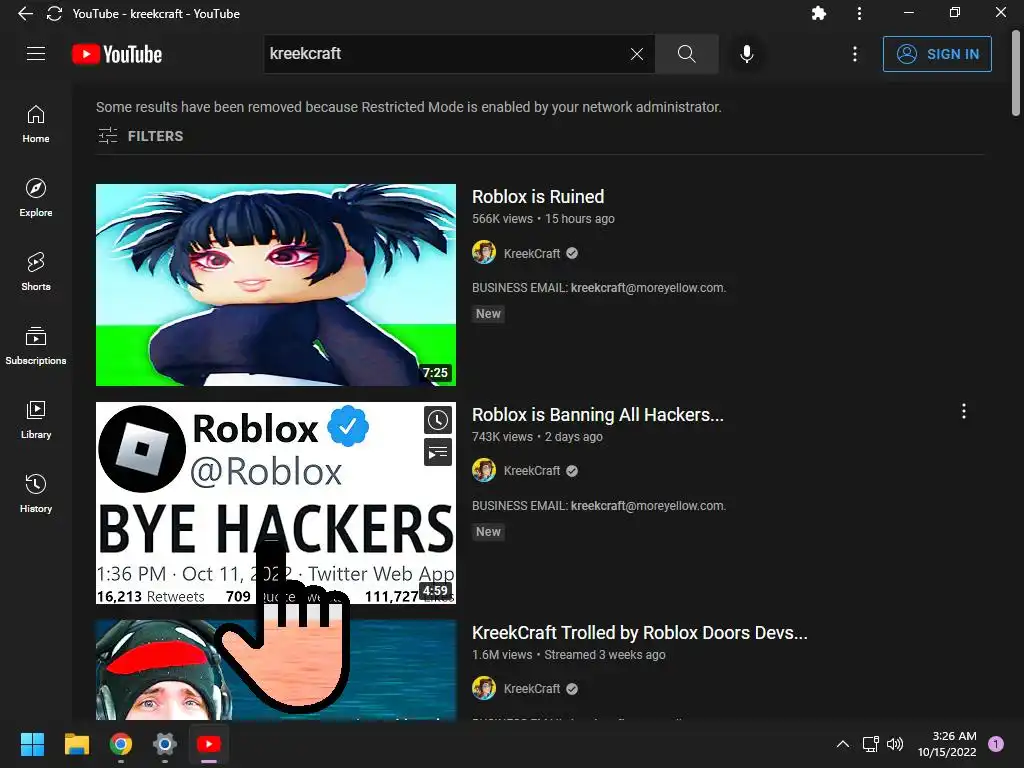1024x768 pixels.
Task: Click the YouTube logo
Action: [x=117, y=54]
